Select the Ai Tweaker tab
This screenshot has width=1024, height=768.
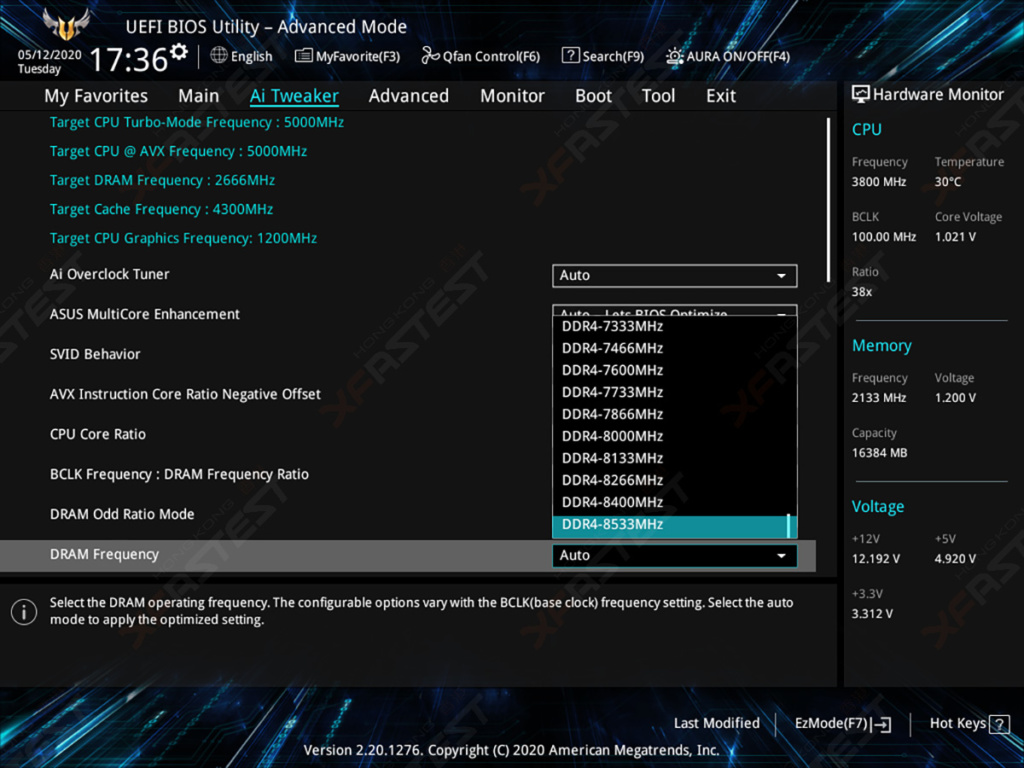(294, 96)
